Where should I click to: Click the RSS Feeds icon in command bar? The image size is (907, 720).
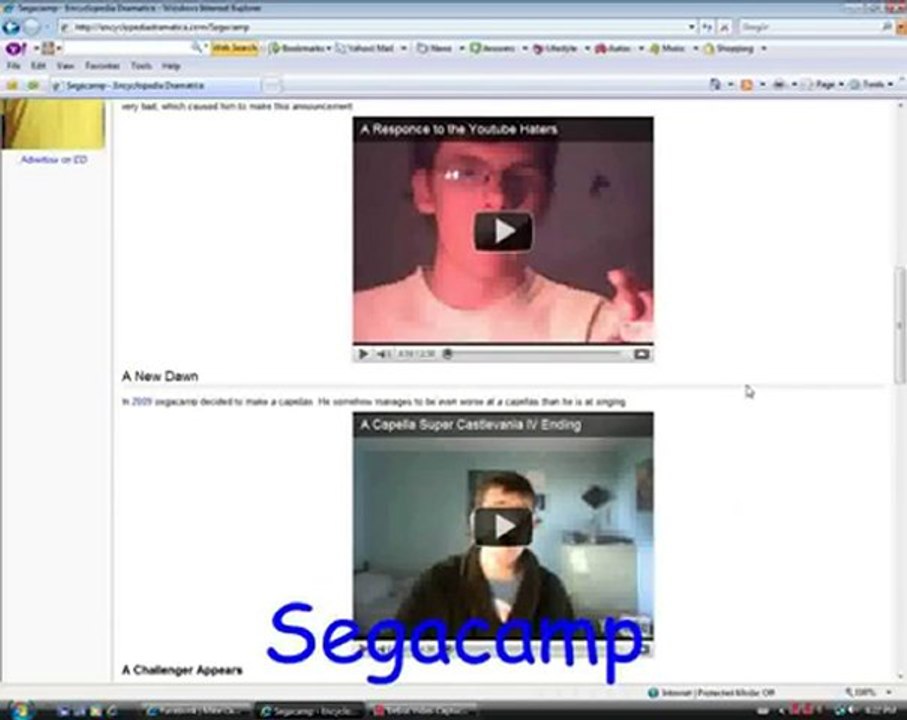click(x=747, y=84)
